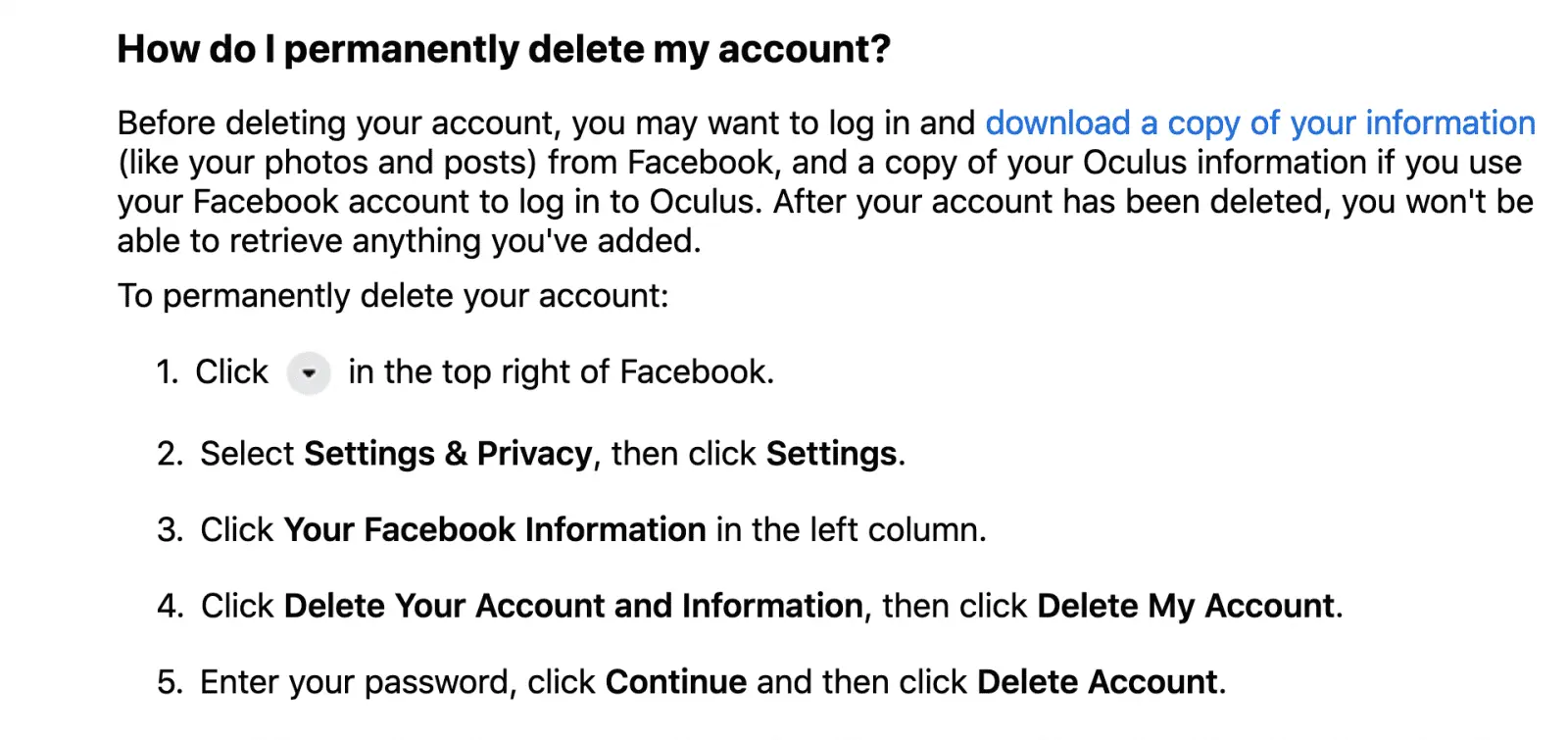Click the 'in the top right of Facebook' text
The height and width of the screenshot is (740, 1568).
[561, 372]
